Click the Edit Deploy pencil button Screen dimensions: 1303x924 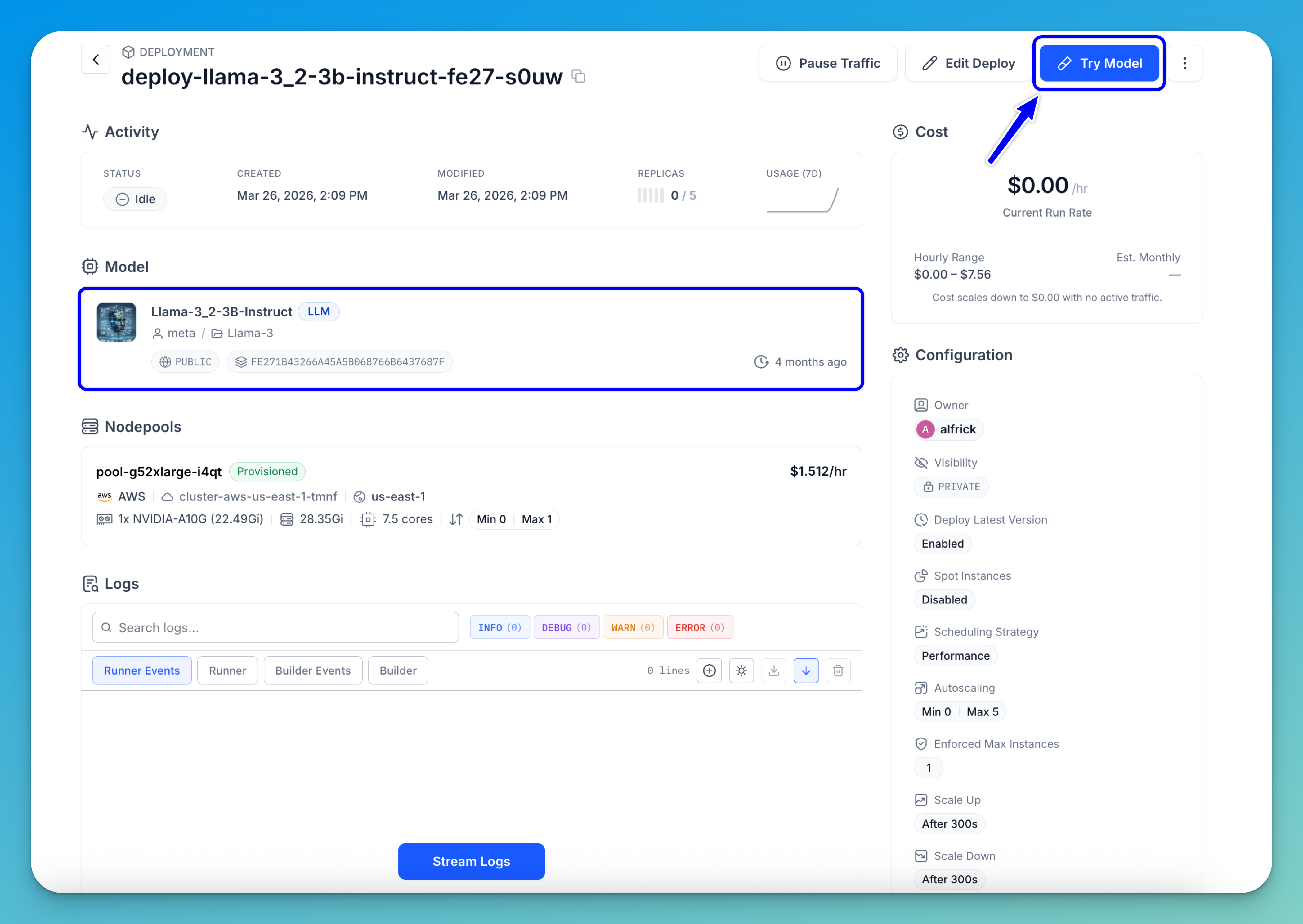pyautogui.click(x=968, y=63)
